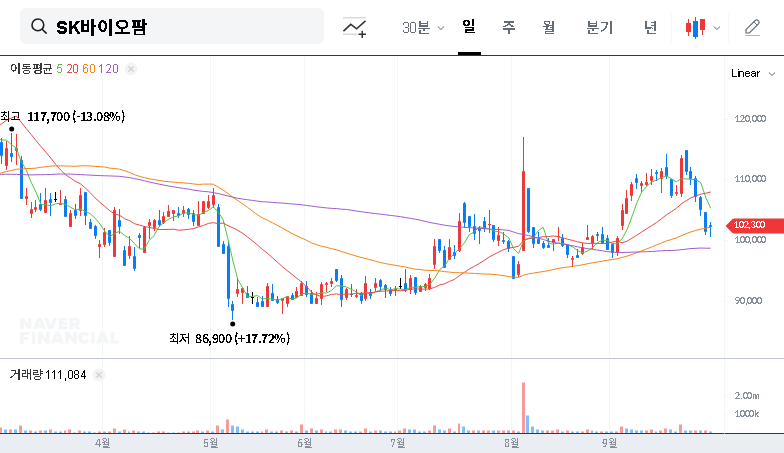
Task: Open the Linear scale dropdown
Action: point(753,74)
